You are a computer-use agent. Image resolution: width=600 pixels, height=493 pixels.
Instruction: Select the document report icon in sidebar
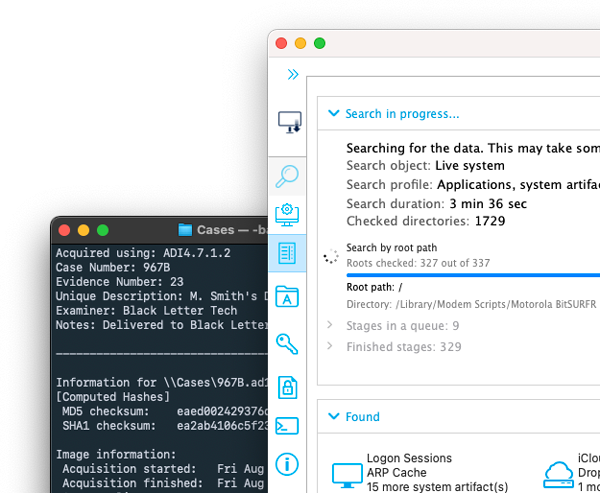pyautogui.click(x=288, y=253)
